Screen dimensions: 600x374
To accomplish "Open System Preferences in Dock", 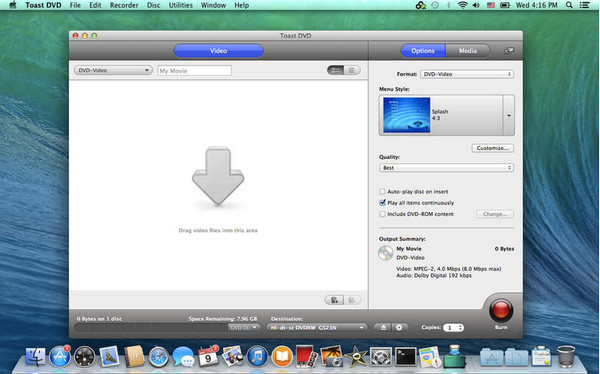I will click(x=381, y=357).
